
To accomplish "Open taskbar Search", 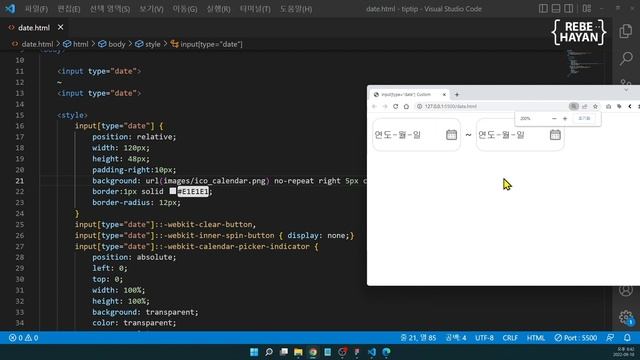I will pyautogui.click(x=269, y=352).
